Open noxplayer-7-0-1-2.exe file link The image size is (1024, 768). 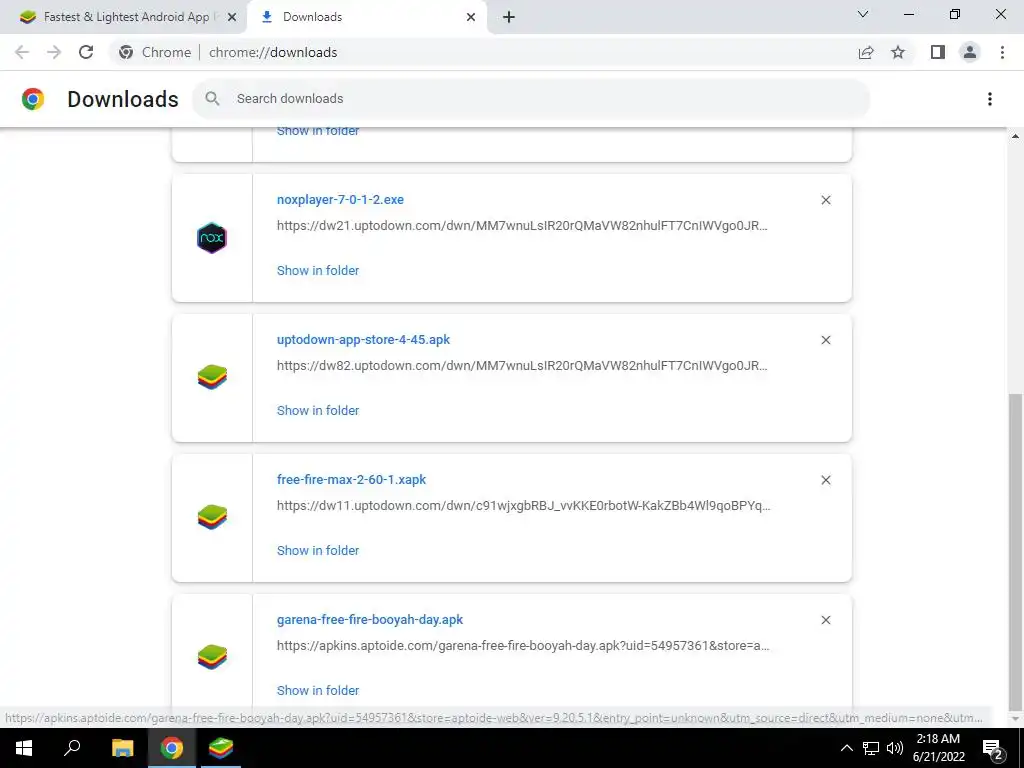tap(340, 200)
